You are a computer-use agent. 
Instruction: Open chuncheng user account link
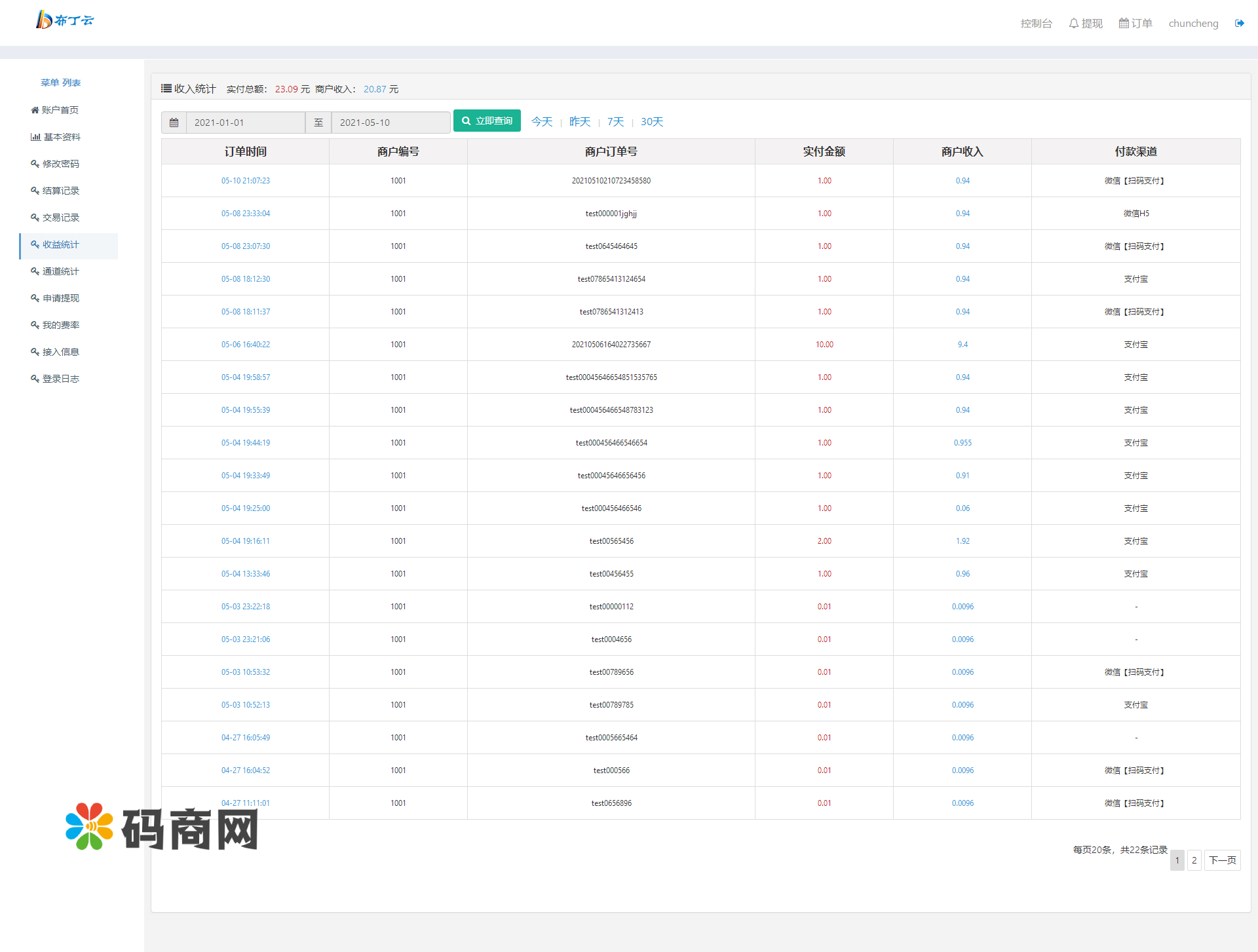tap(1193, 24)
